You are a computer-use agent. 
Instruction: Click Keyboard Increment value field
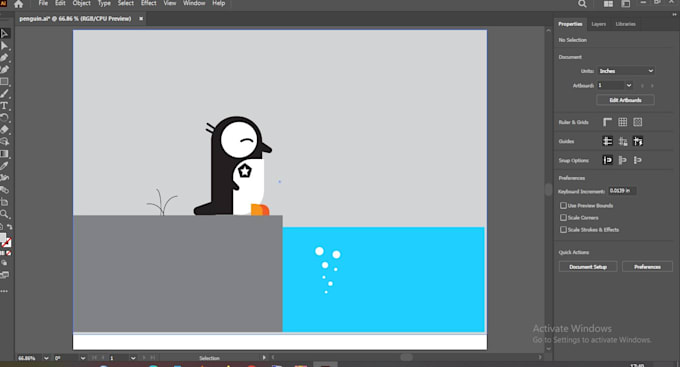622,191
